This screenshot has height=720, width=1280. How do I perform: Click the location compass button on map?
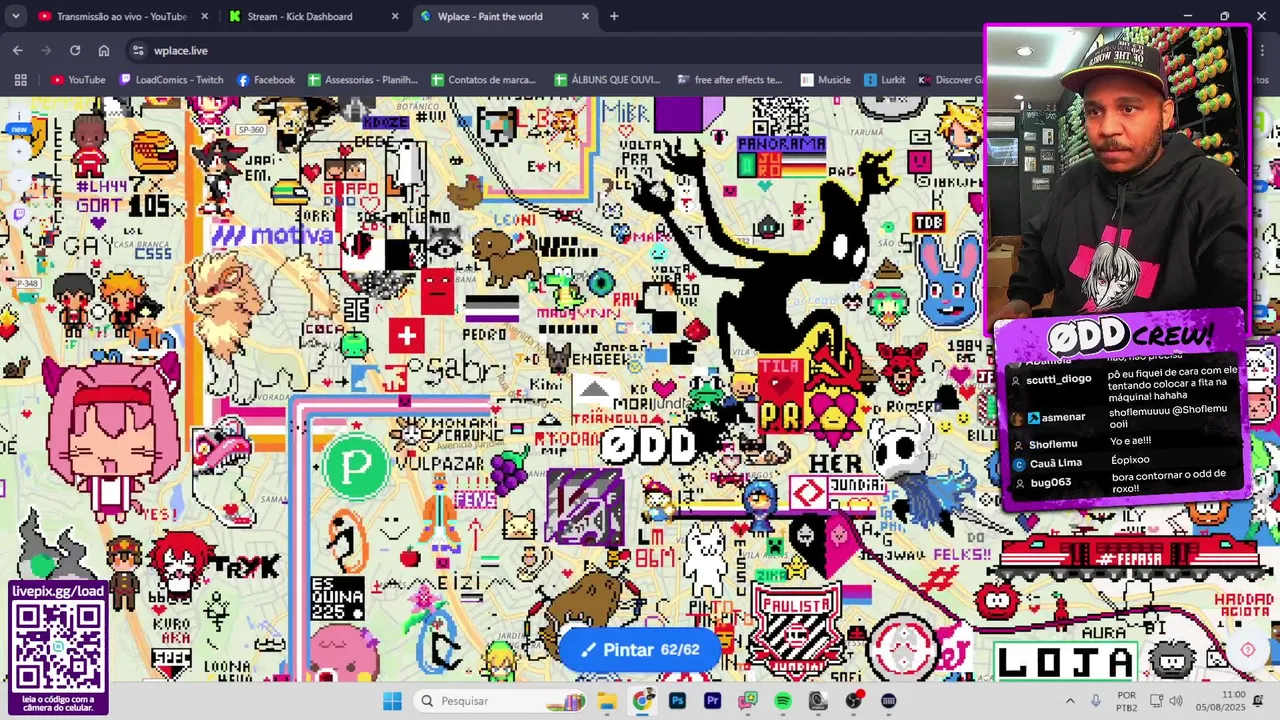tap(1248, 650)
